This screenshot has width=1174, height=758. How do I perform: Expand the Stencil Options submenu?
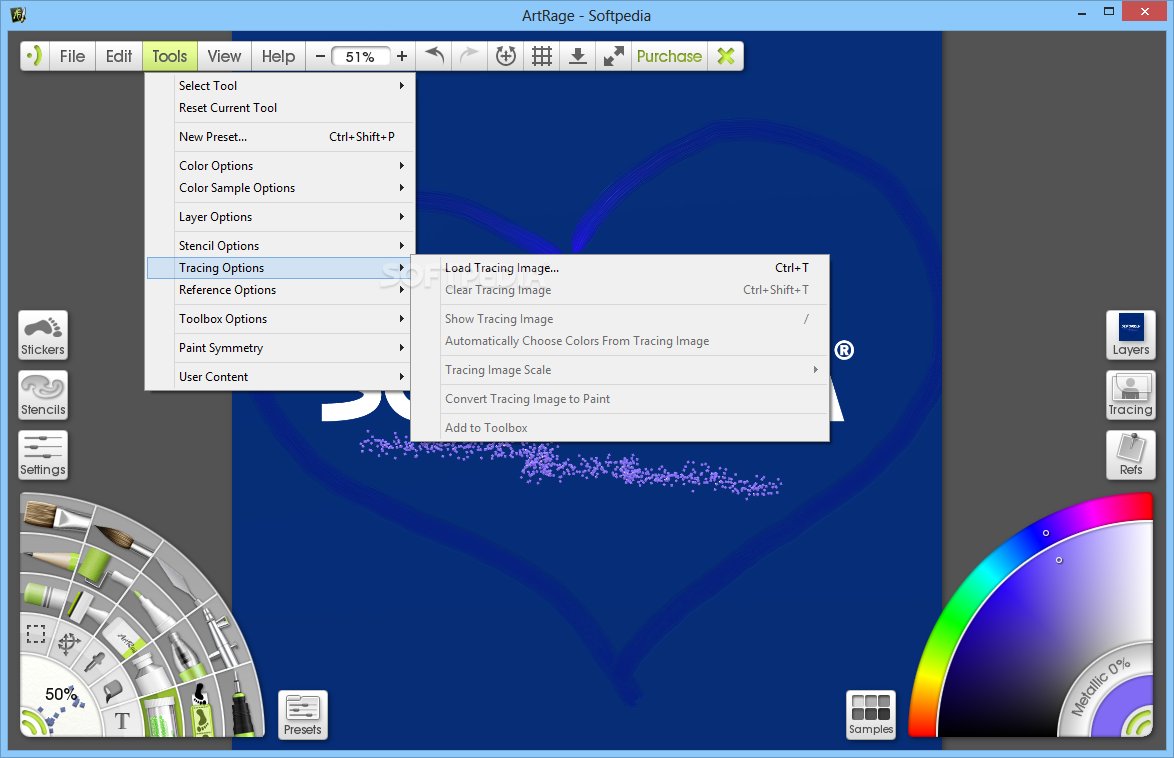click(x=280, y=246)
